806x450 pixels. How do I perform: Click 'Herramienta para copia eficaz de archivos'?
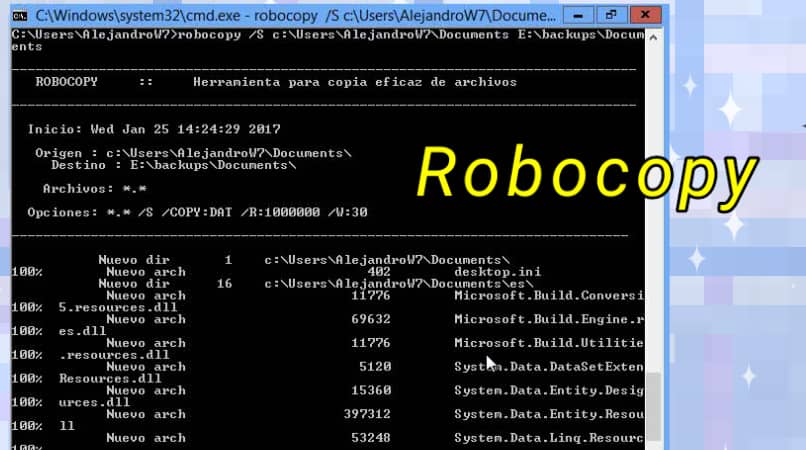click(x=355, y=82)
